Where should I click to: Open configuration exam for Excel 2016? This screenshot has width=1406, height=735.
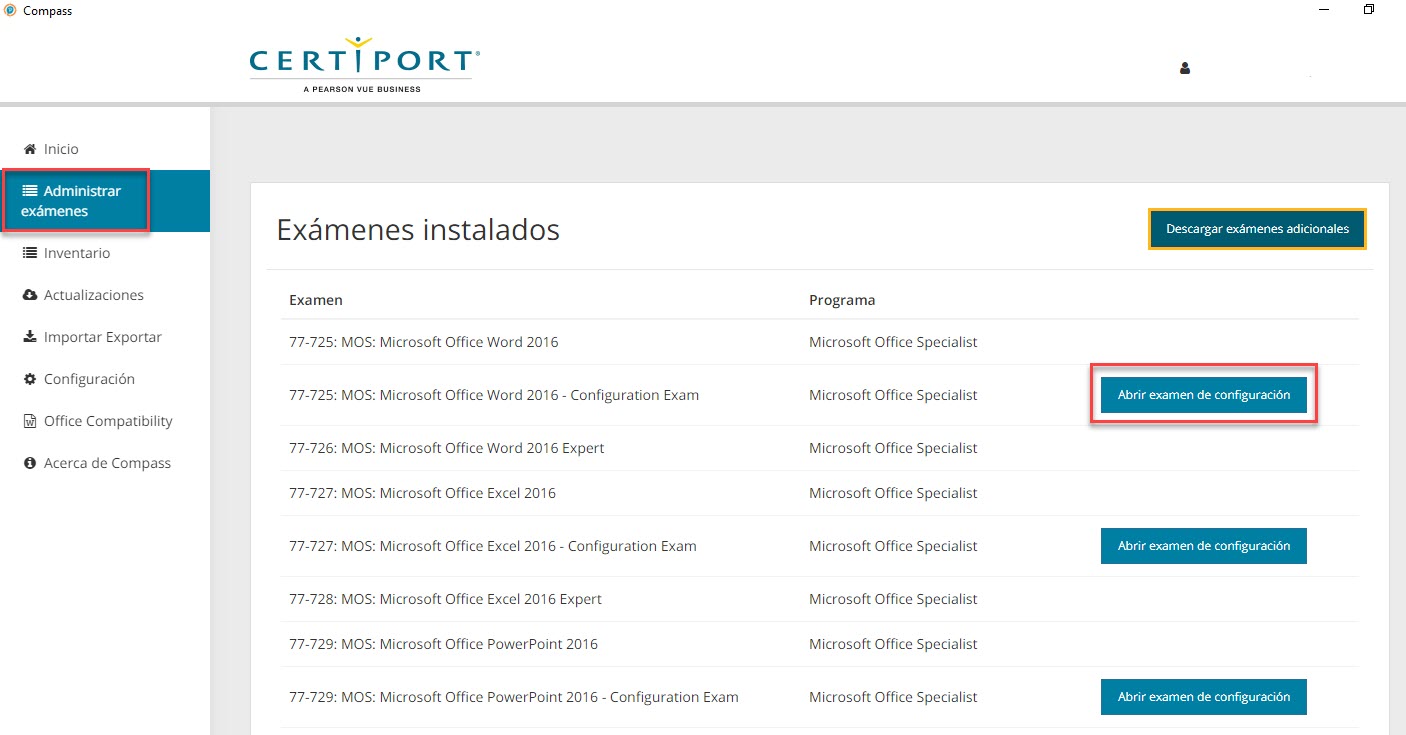(1203, 546)
